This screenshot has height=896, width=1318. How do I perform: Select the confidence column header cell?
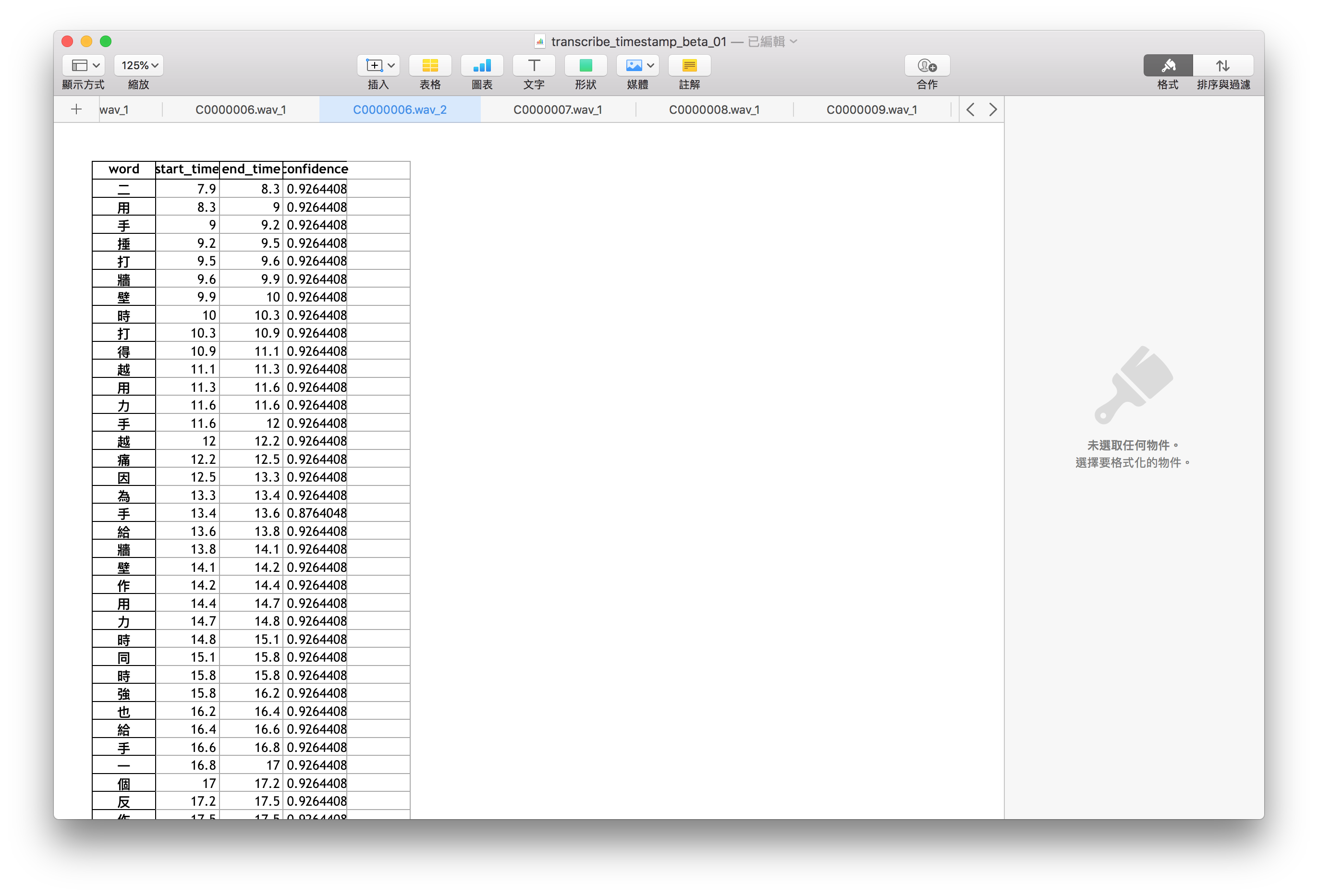[x=315, y=170]
